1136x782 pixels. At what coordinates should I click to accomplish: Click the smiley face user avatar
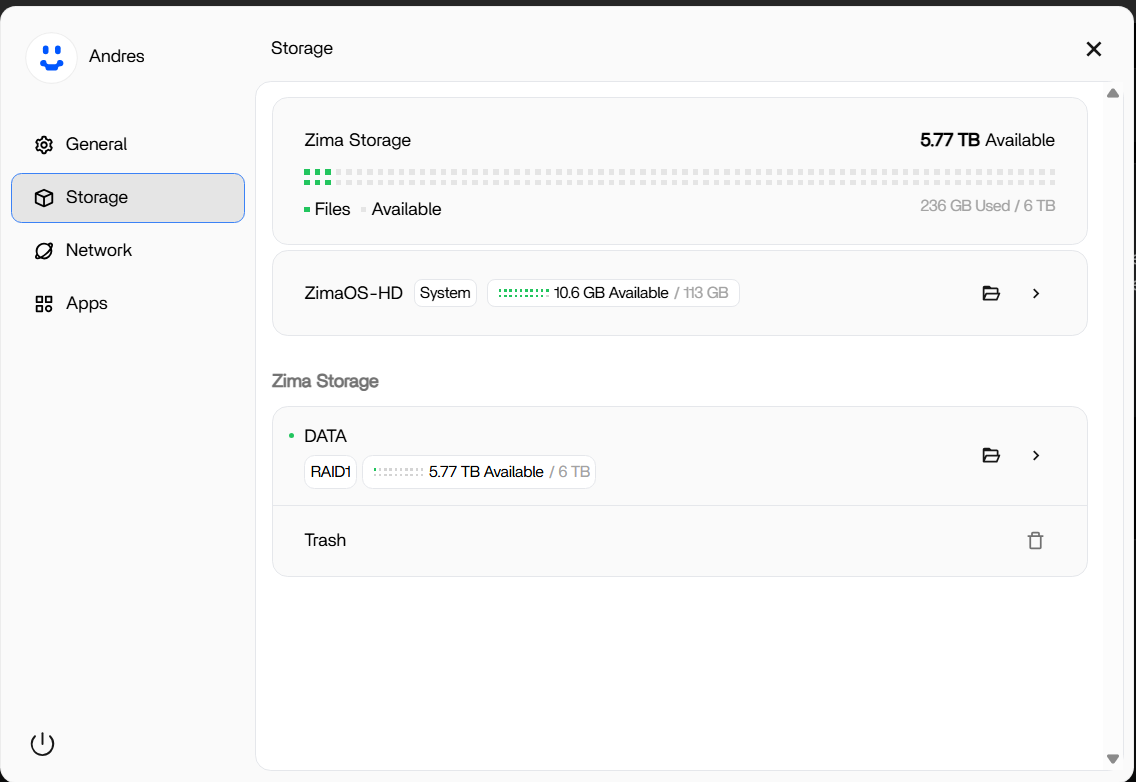51,58
